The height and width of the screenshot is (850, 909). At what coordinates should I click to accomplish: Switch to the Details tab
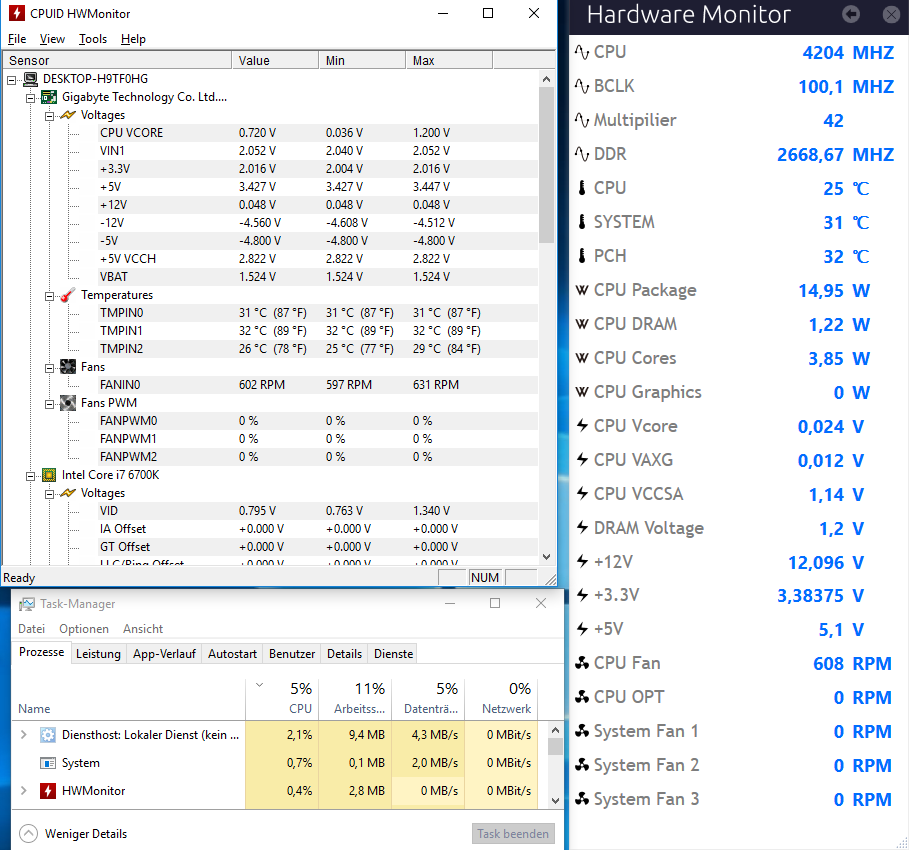click(344, 654)
